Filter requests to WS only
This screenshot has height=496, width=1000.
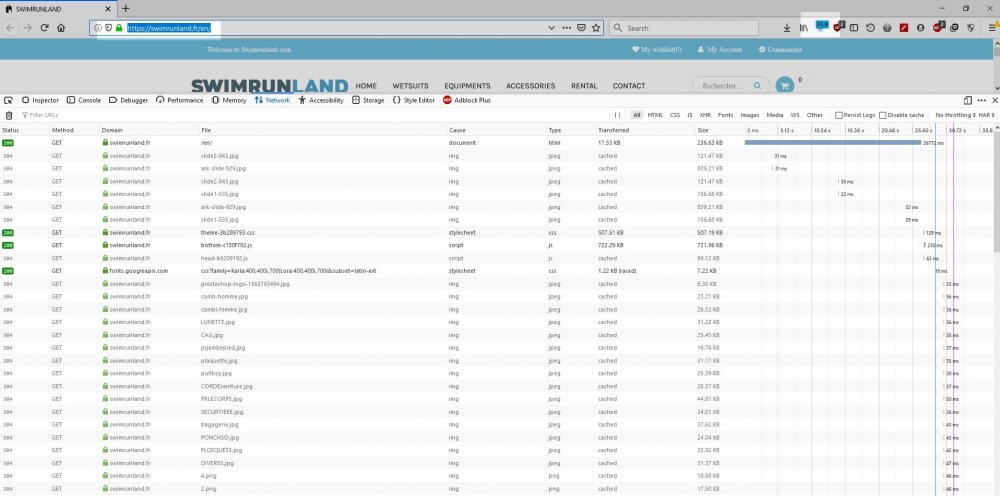pos(795,115)
